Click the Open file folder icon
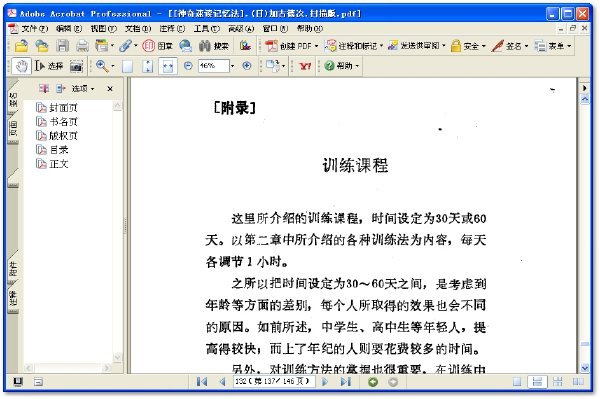600x399 pixels. (x=22, y=46)
